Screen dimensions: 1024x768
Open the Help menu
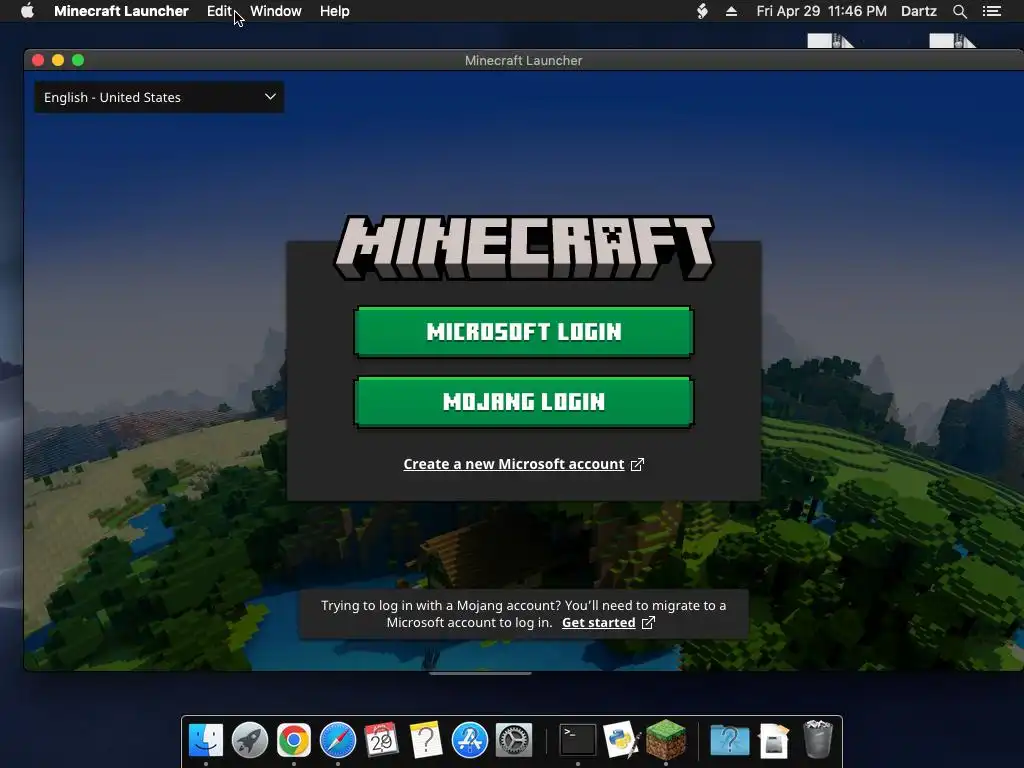[334, 11]
